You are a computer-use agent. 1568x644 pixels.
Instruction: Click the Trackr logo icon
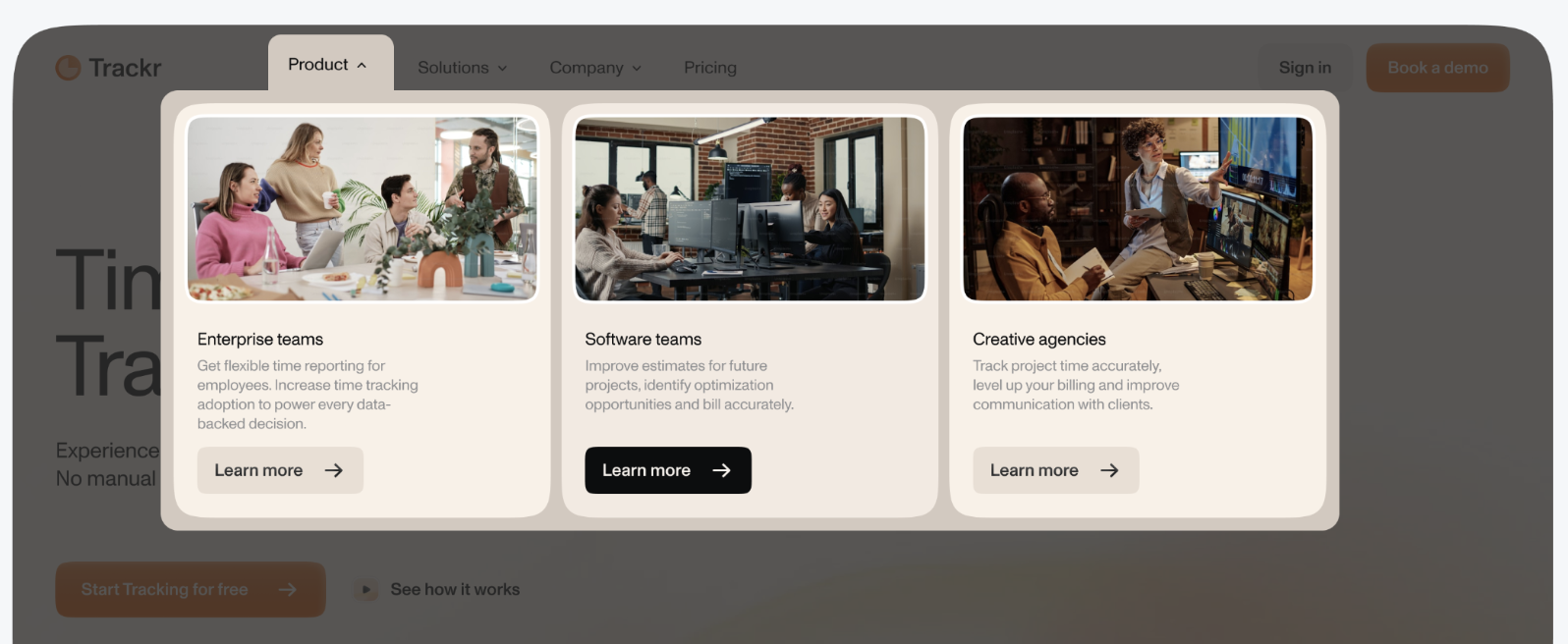[68, 68]
